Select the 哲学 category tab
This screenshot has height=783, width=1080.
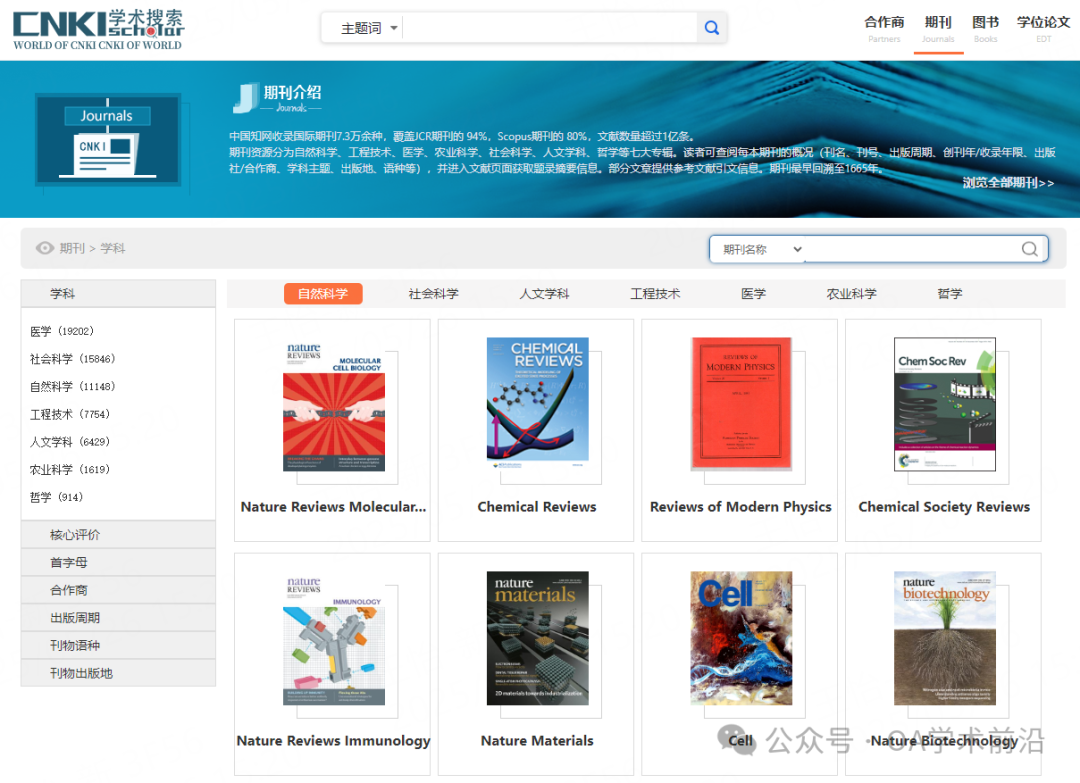pos(950,294)
